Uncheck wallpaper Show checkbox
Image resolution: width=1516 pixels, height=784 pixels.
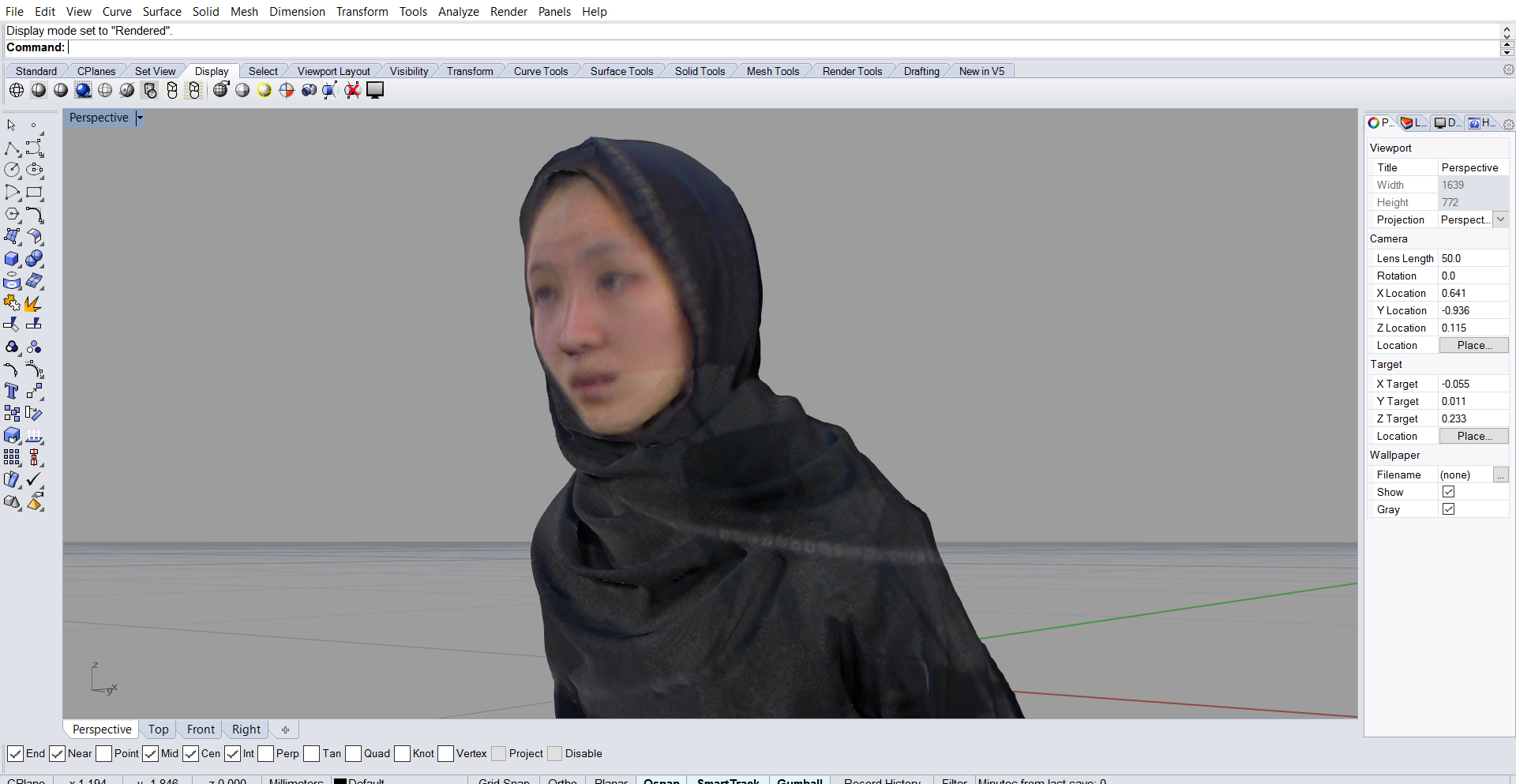tap(1448, 492)
